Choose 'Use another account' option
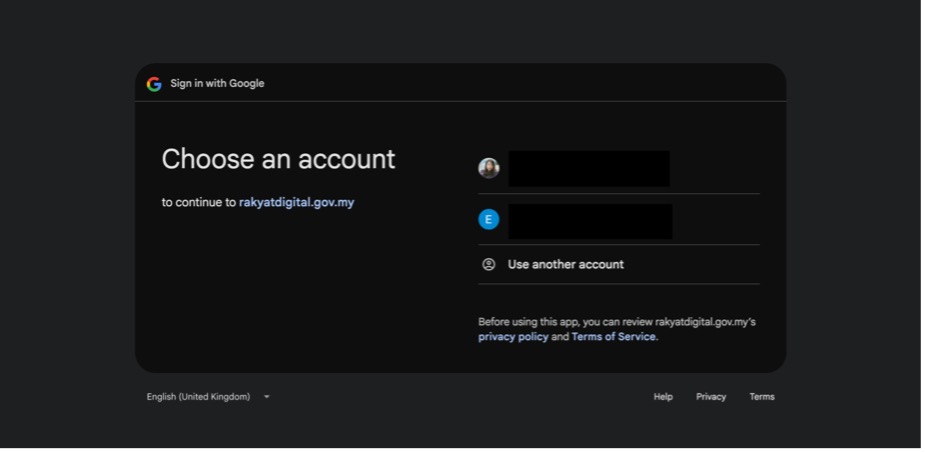925x452 pixels. click(x=619, y=264)
